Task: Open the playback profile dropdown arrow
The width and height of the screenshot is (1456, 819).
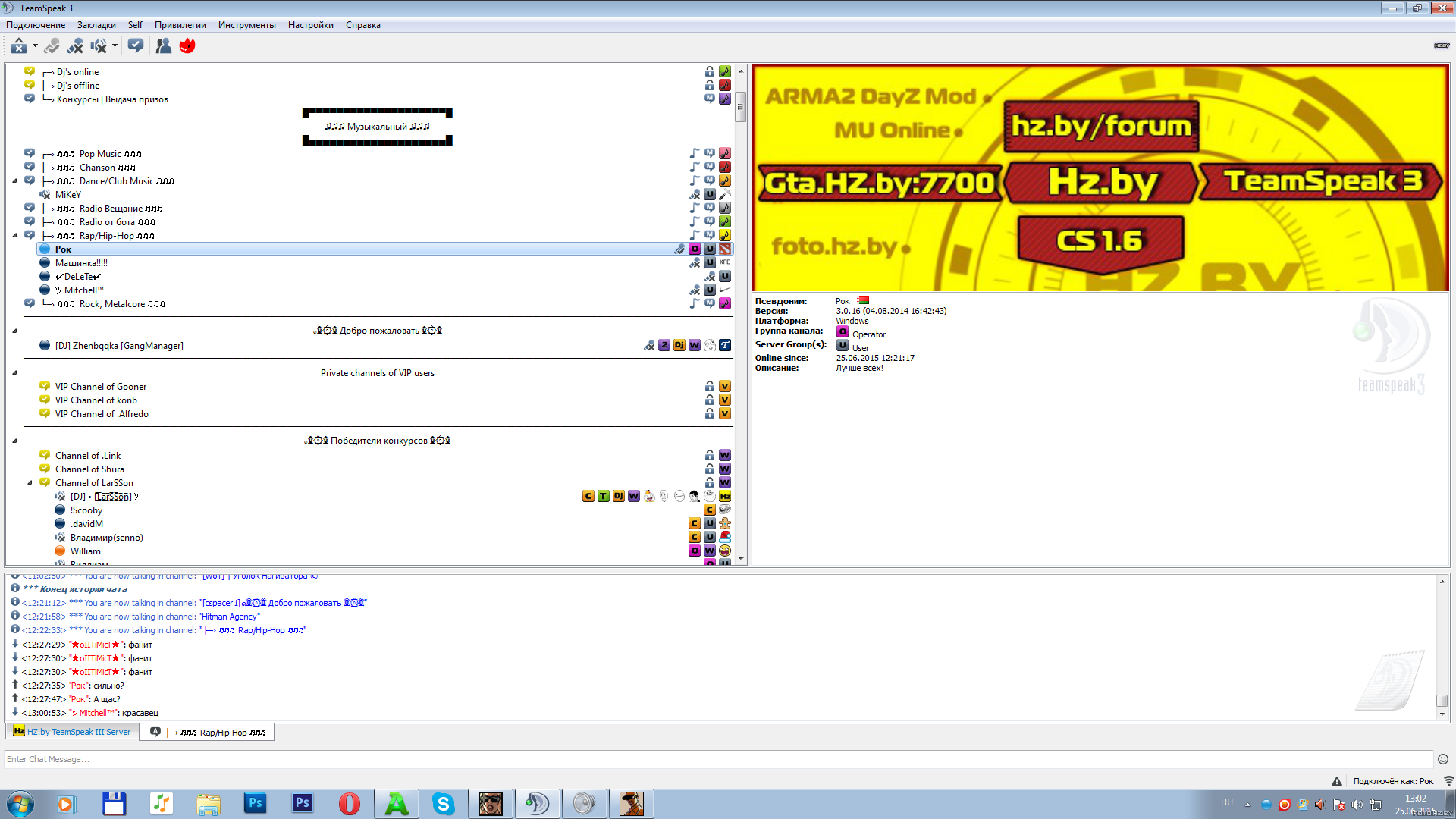Action: click(115, 46)
